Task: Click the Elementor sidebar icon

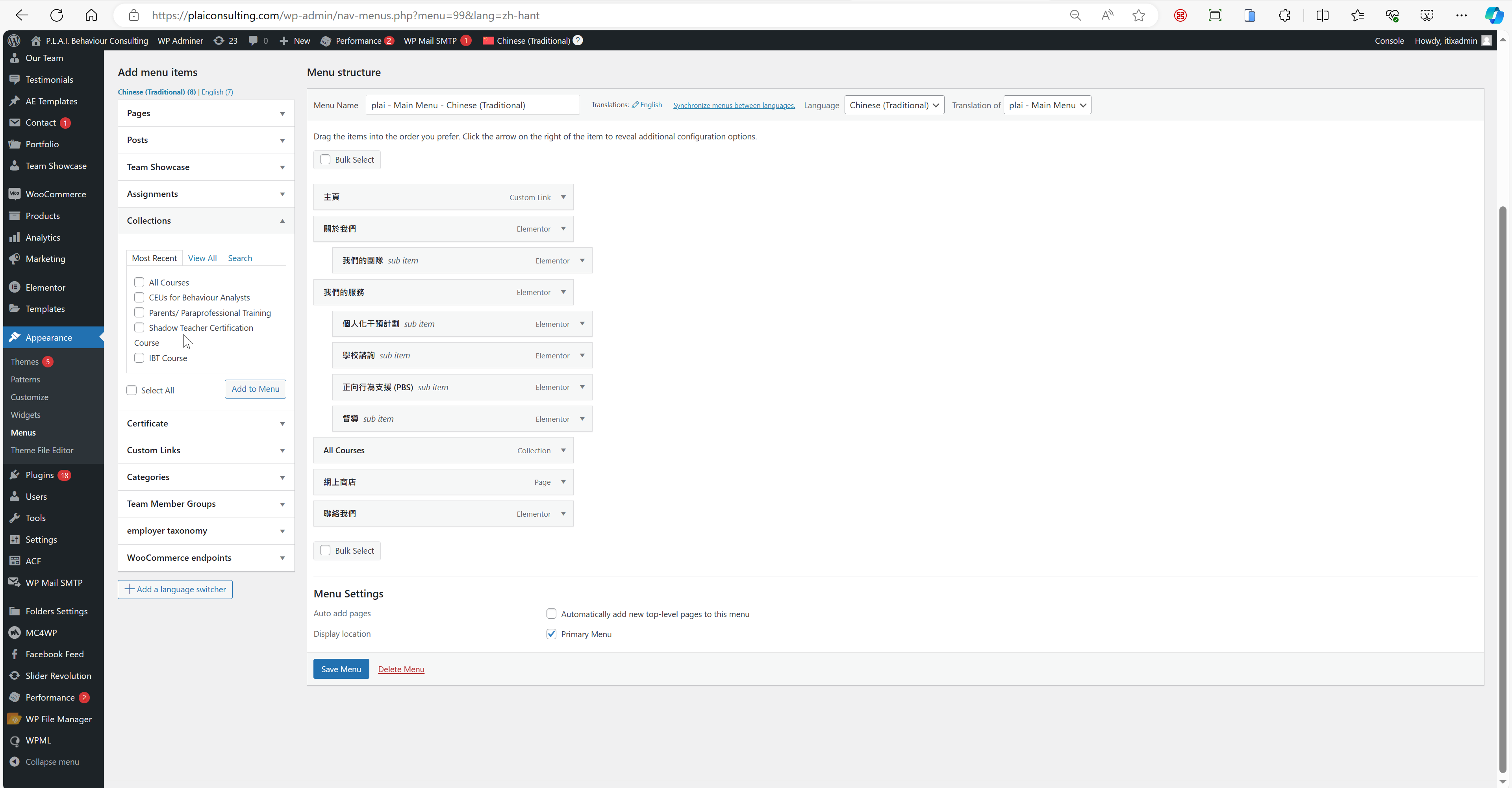Action: tap(15, 287)
